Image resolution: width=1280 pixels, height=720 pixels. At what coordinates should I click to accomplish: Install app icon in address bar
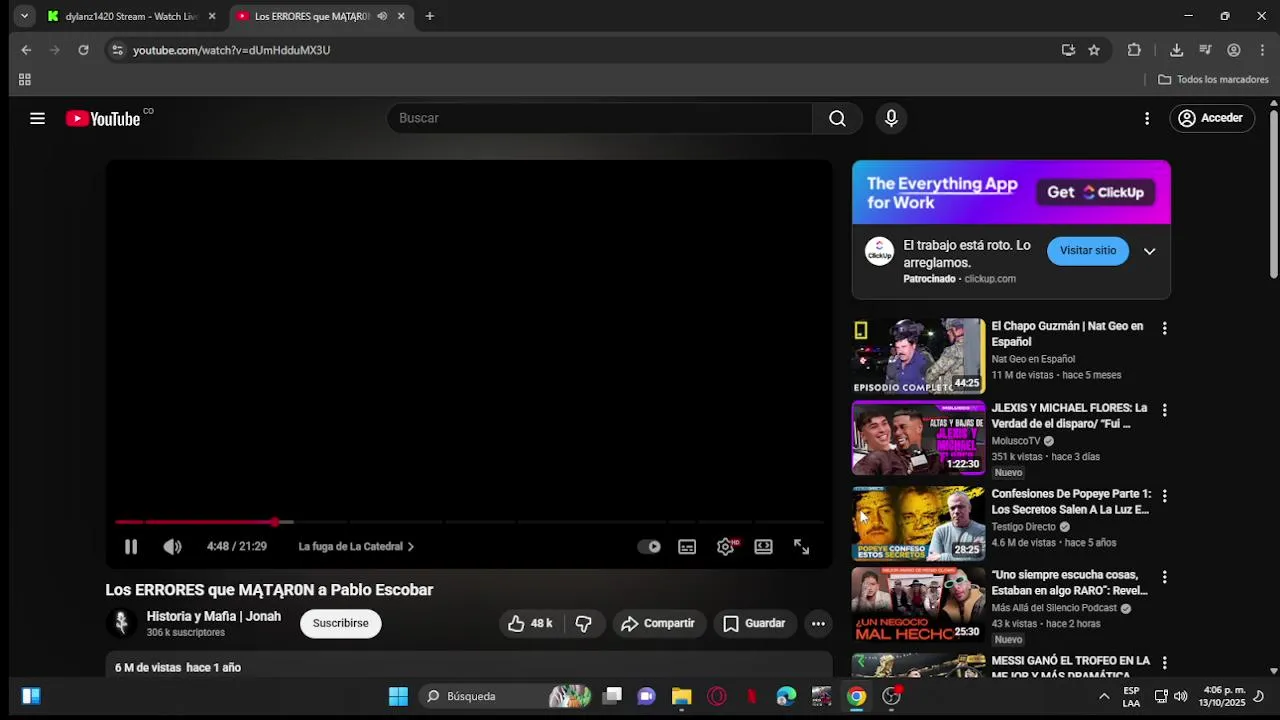pos(1068,50)
